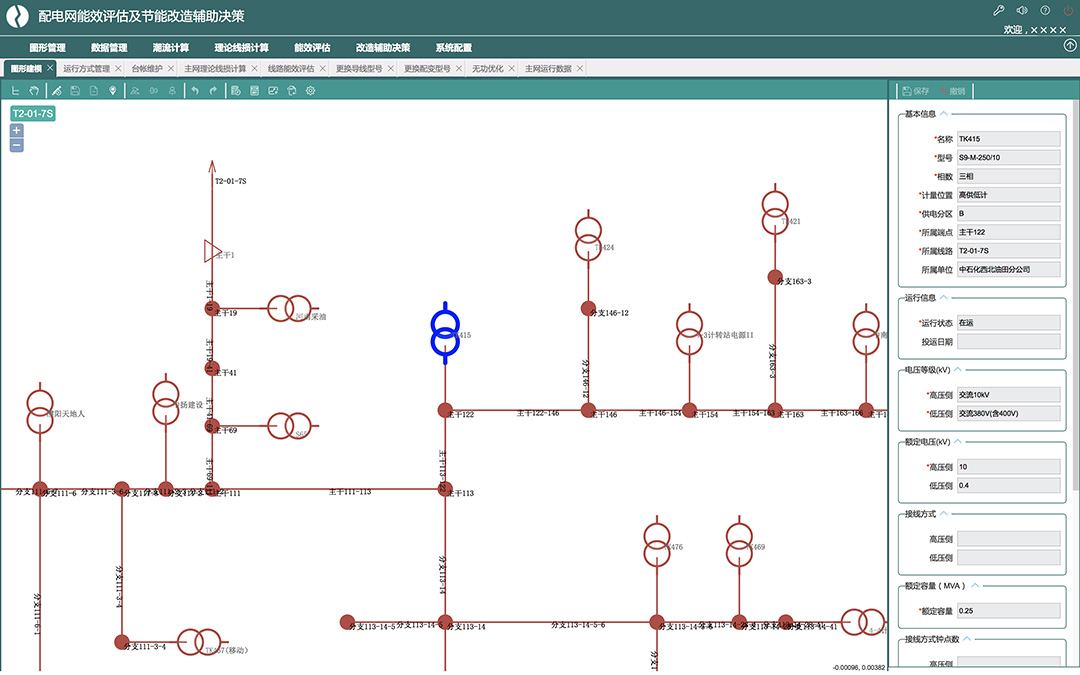Click the 额定容量 input field
Viewport: 1080px width, 675px height.
coord(1008,610)
